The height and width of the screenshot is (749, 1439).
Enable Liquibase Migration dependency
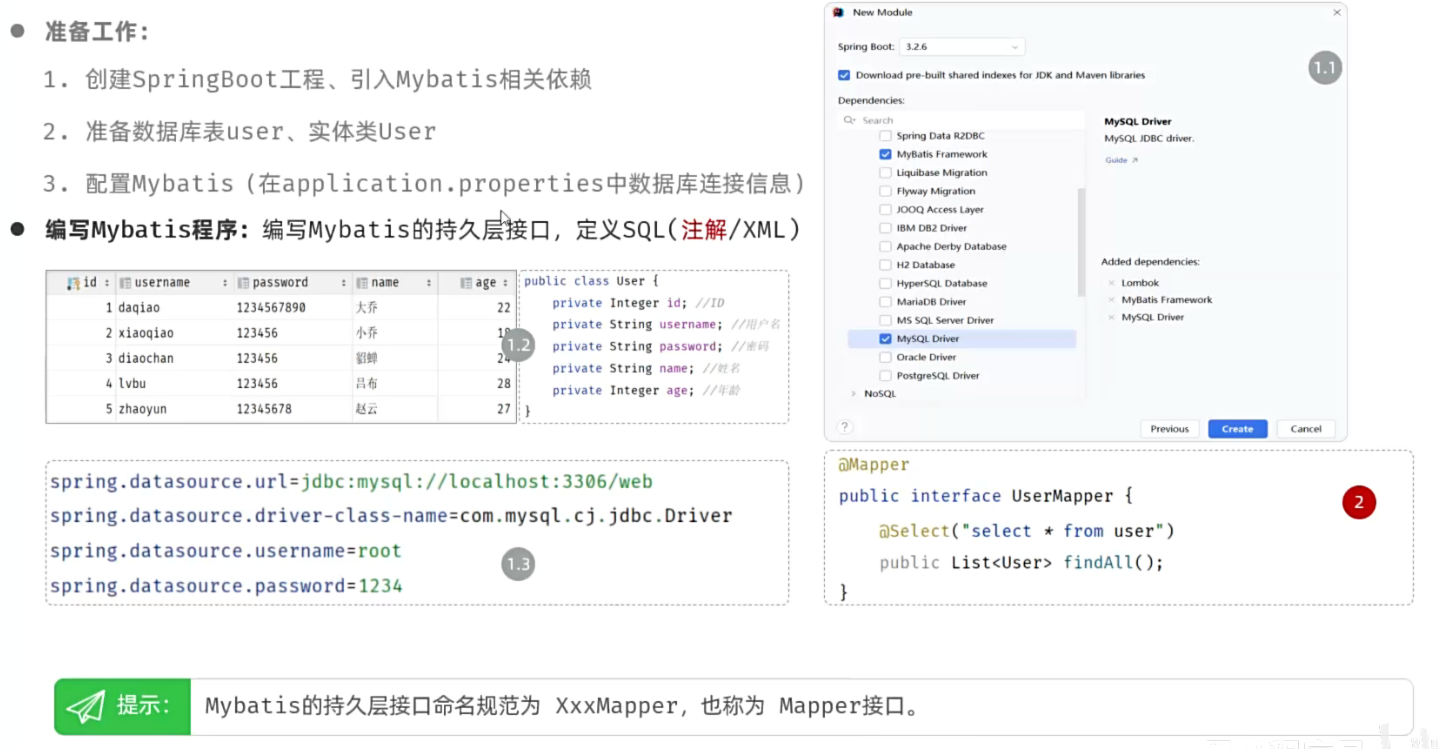(885, 173)
